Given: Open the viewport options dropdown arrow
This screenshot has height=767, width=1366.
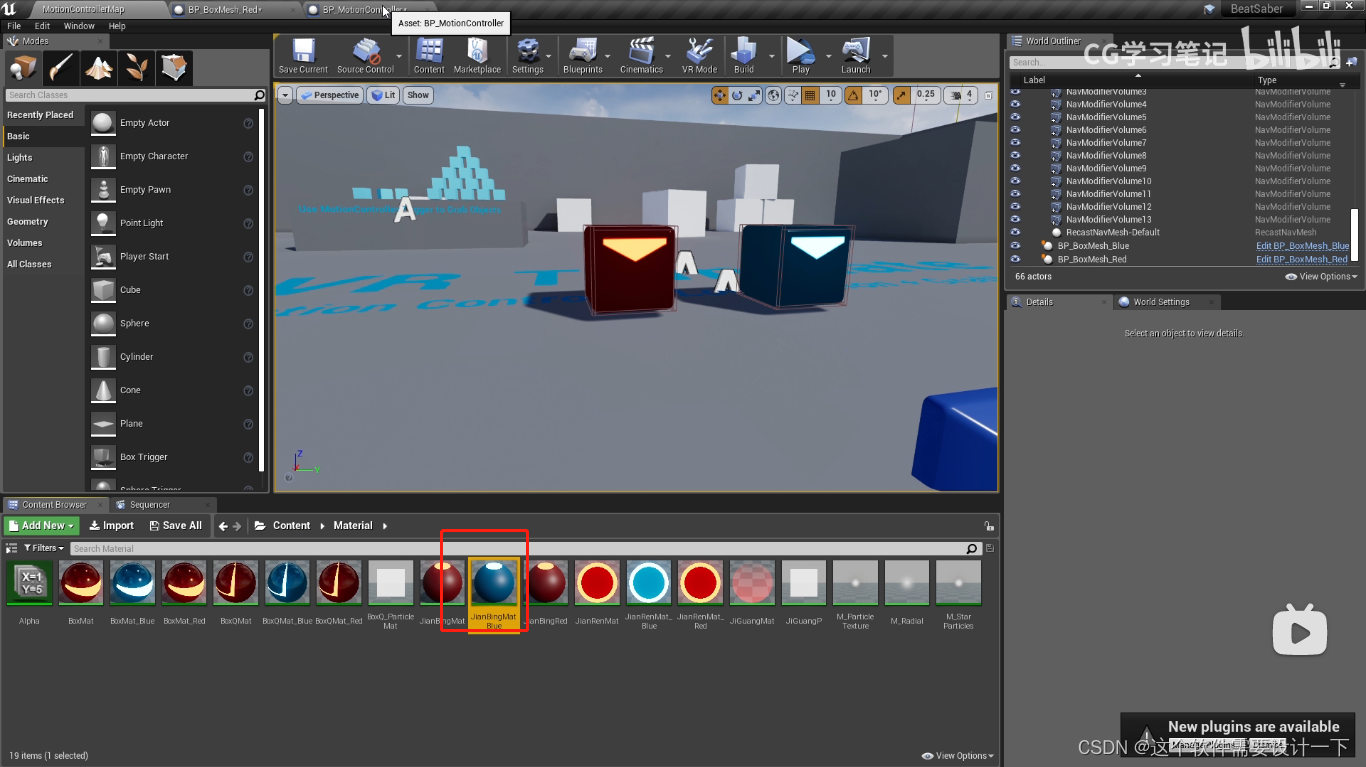Looking at the screenshot, I should click(285, 95).
